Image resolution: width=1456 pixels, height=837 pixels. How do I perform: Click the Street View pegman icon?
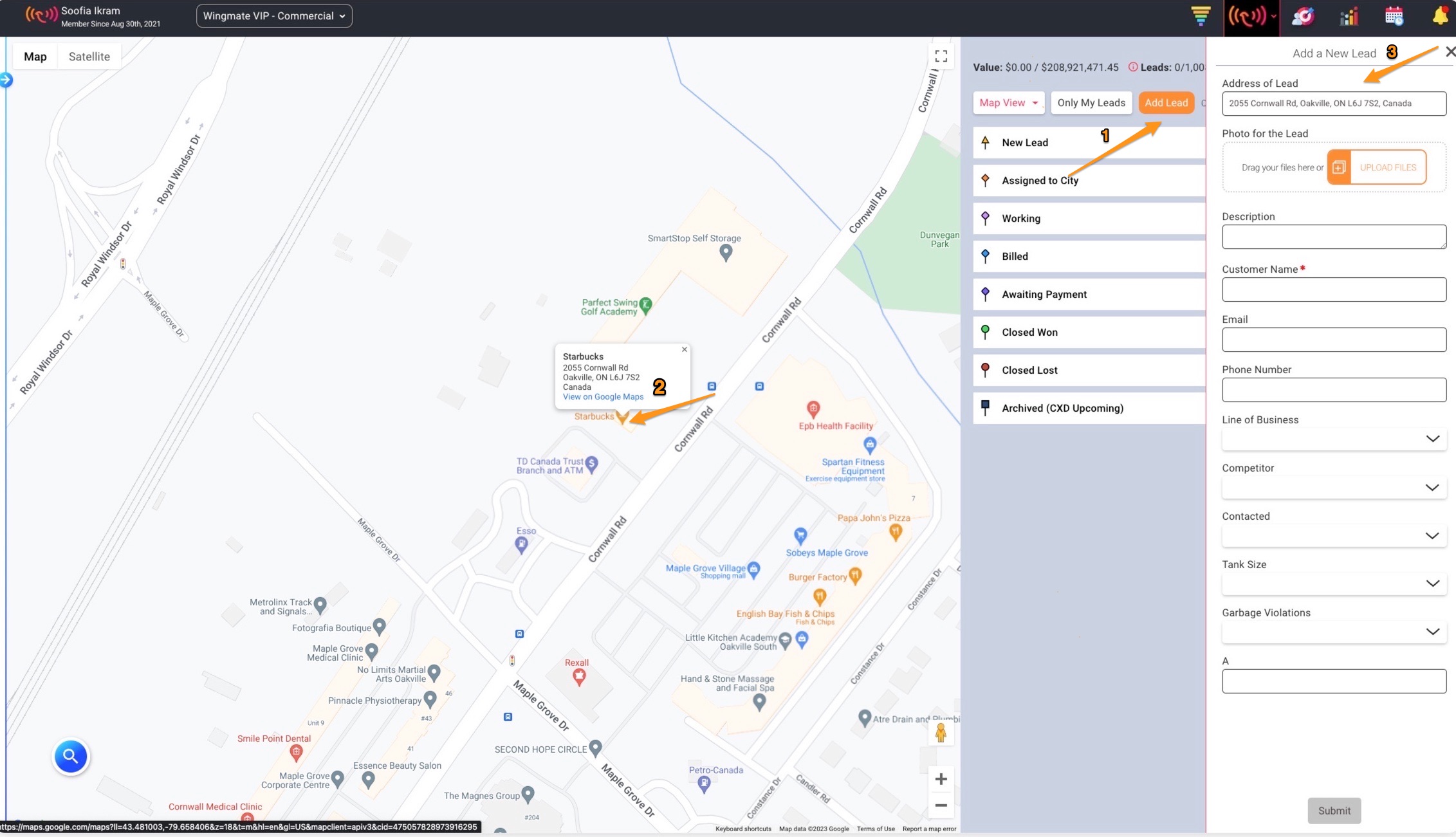[941, 733]
